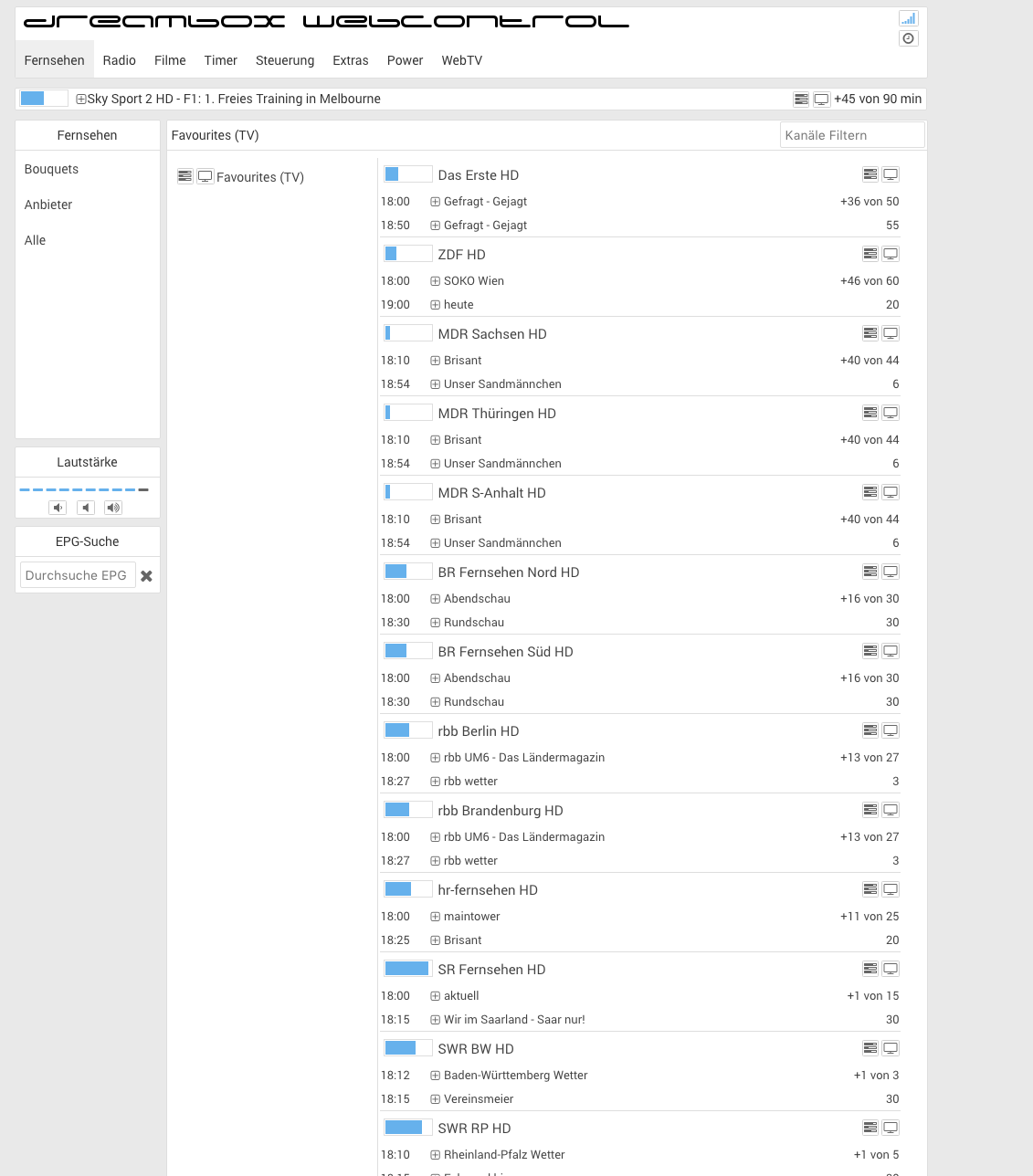Click the rbb Berlin HD channel name
The image size is (1033, 1176).
coord(478,731)
